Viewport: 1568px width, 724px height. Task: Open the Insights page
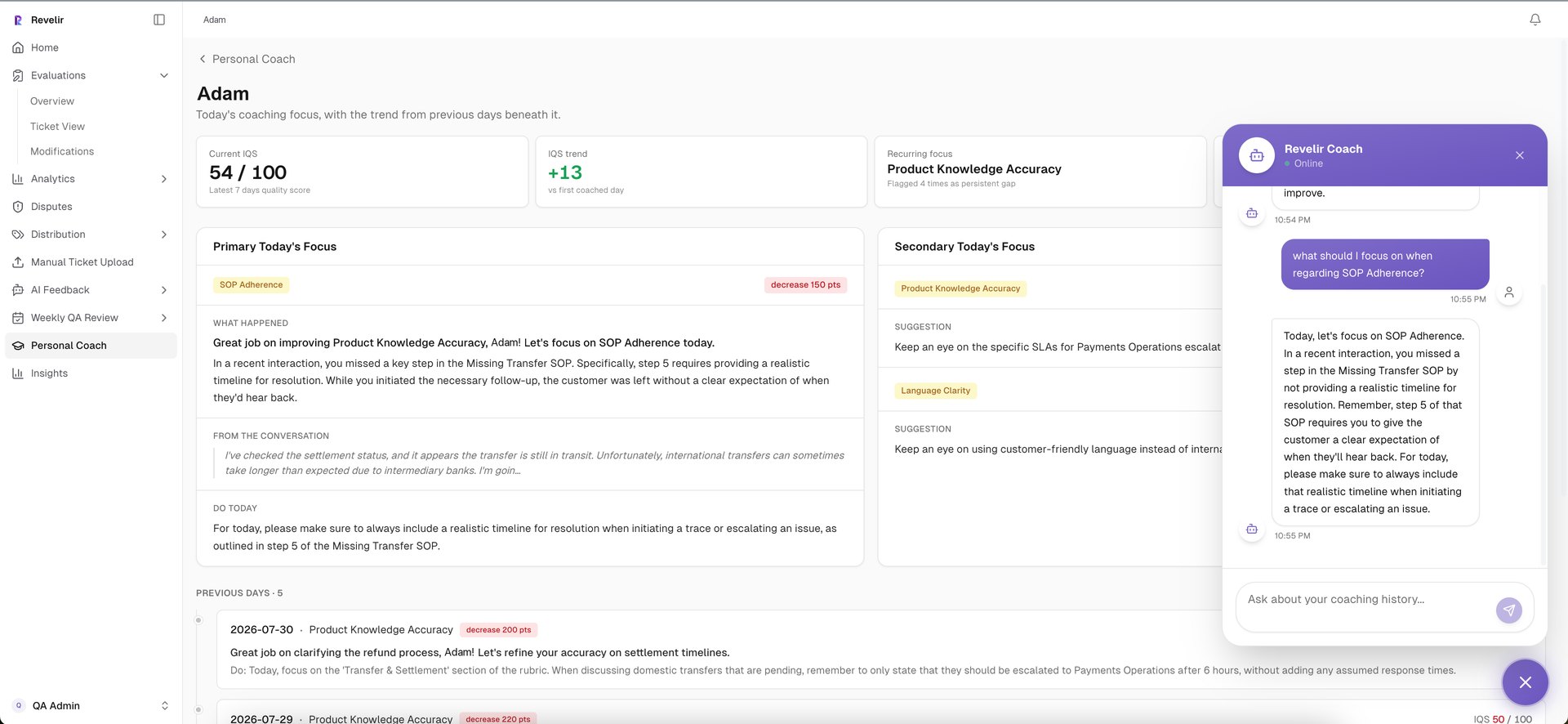click(x=91, y=373)
